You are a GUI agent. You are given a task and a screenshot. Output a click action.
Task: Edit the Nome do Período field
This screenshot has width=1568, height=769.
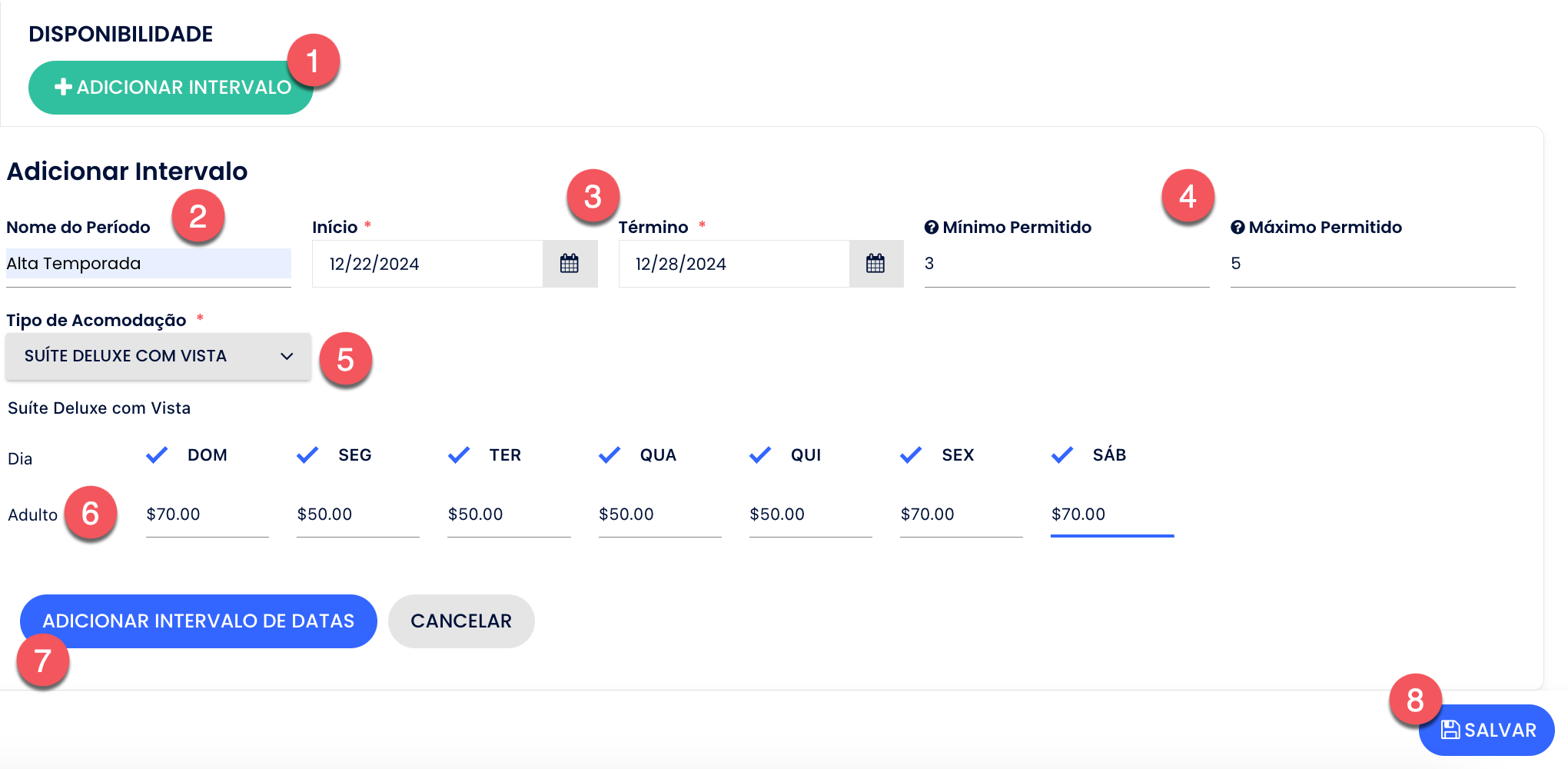coord(148,264)
